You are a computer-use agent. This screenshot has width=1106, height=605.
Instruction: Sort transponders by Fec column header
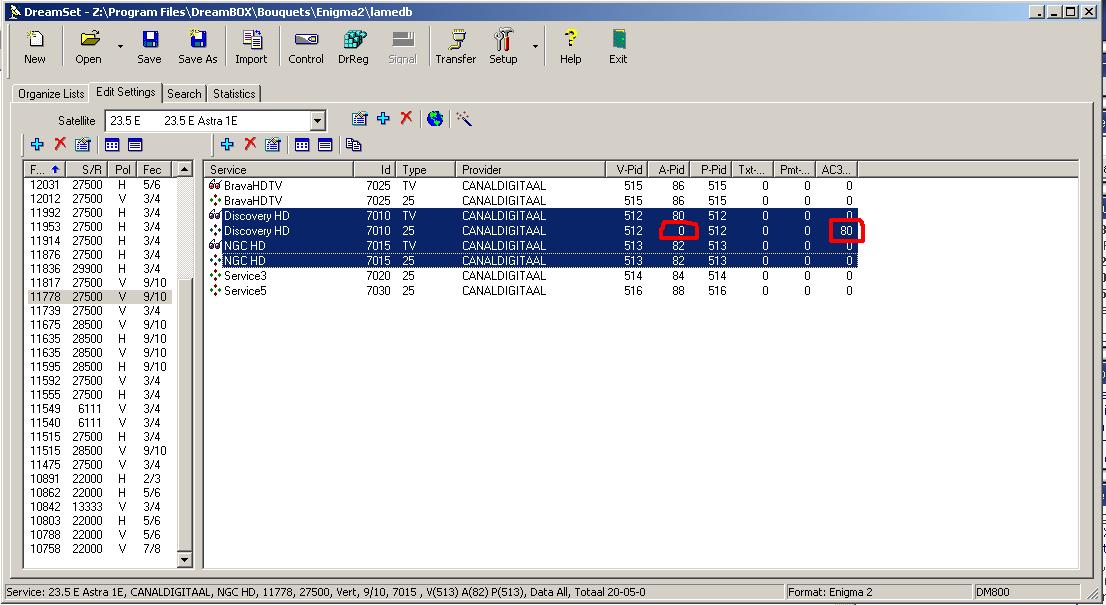tap(154, 169)
